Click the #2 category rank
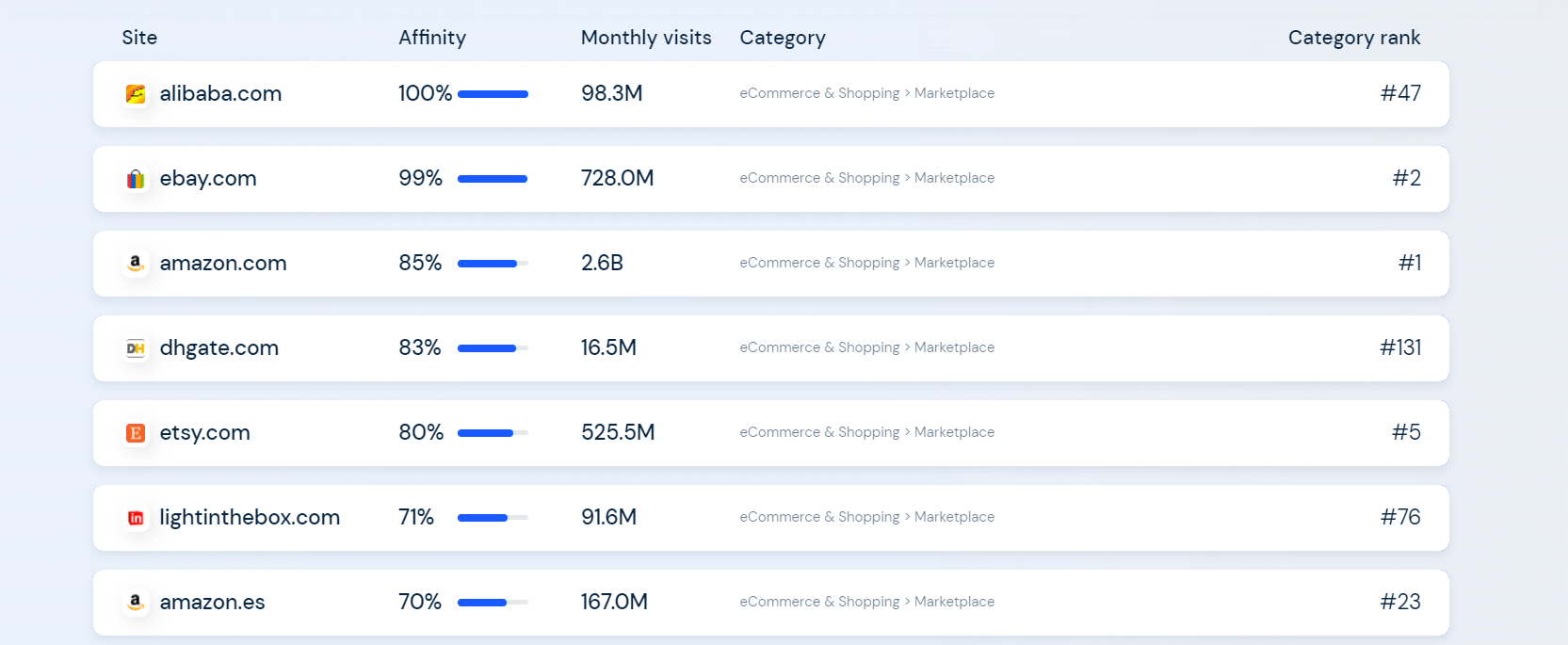This screenshot has height=645, width=1568. point(1407,178)
